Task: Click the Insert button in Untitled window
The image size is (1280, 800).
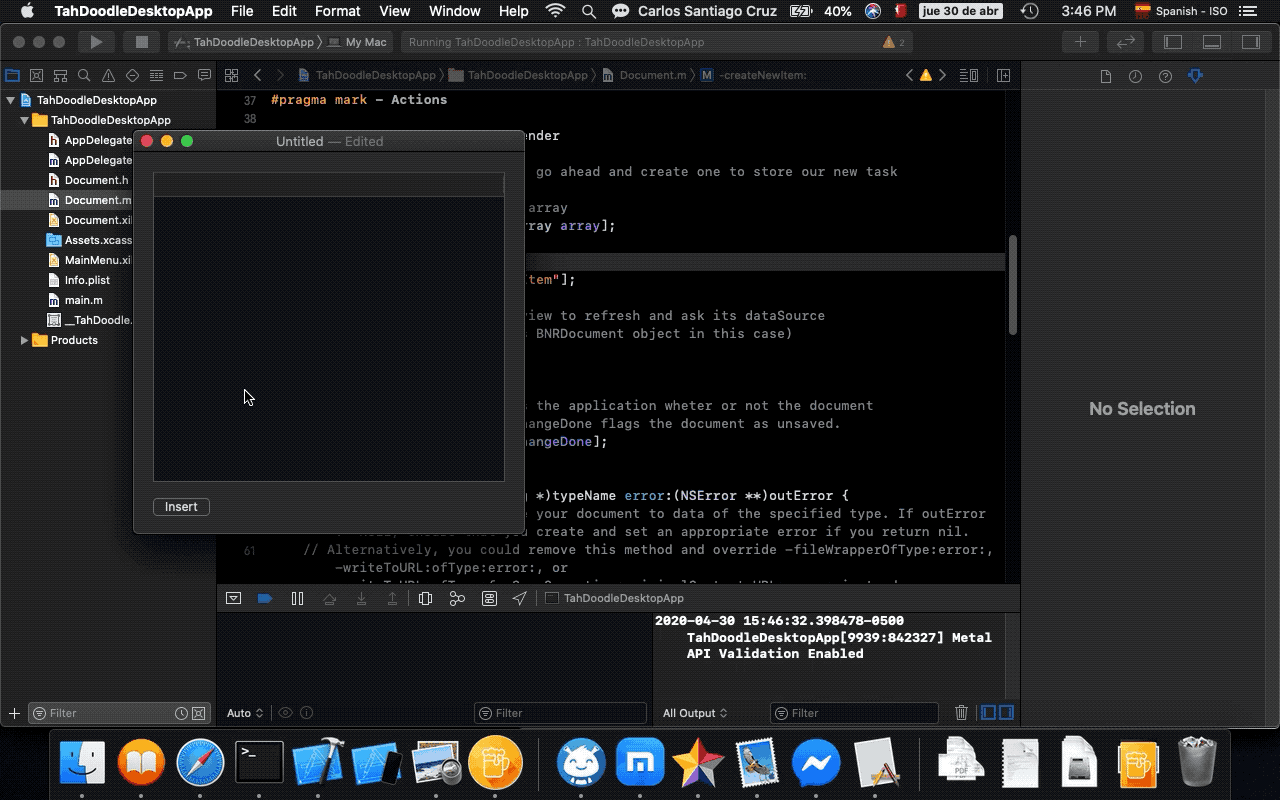Action: (181, 507)
